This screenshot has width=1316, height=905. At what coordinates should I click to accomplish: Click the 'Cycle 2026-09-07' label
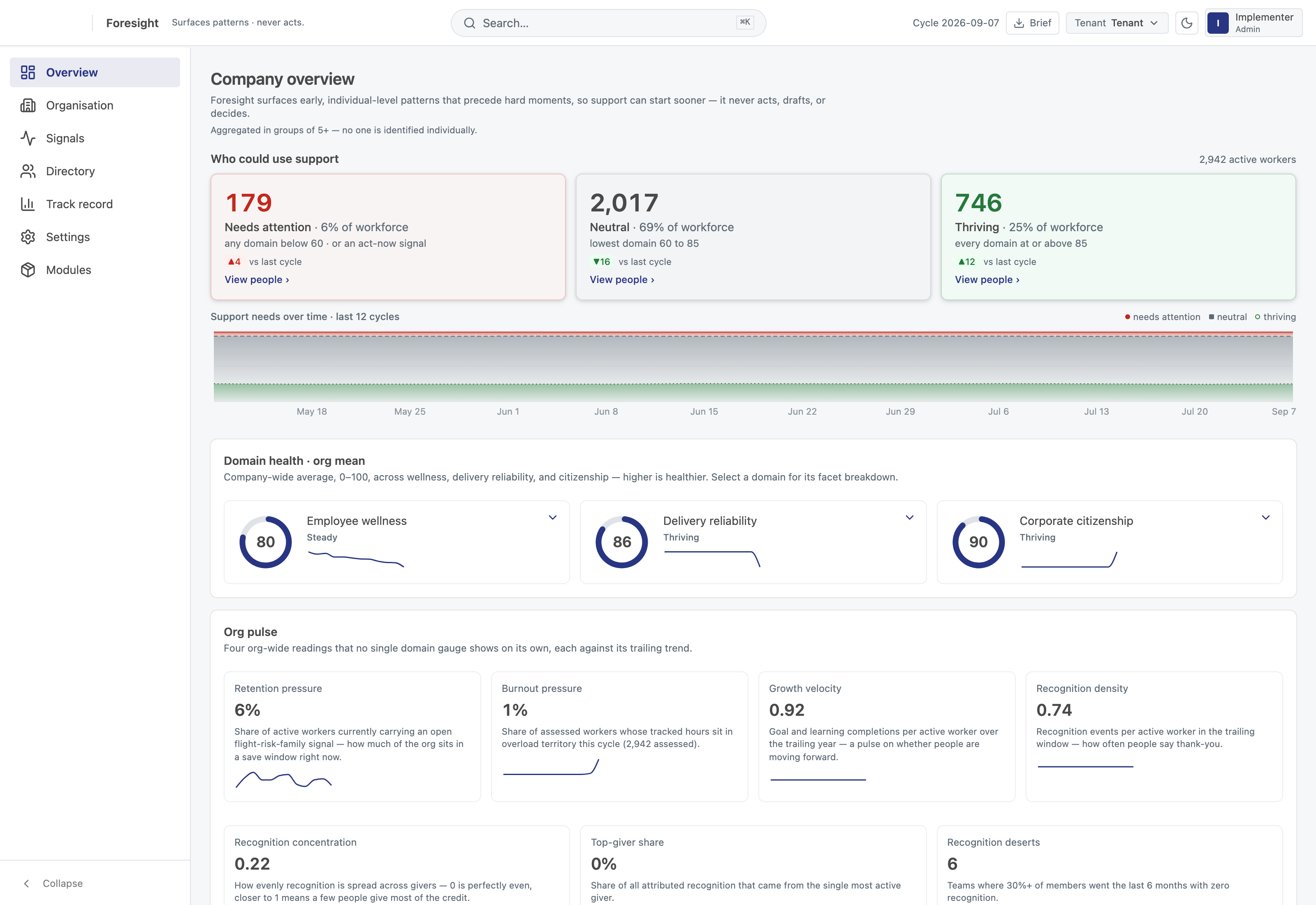(956, 23)
